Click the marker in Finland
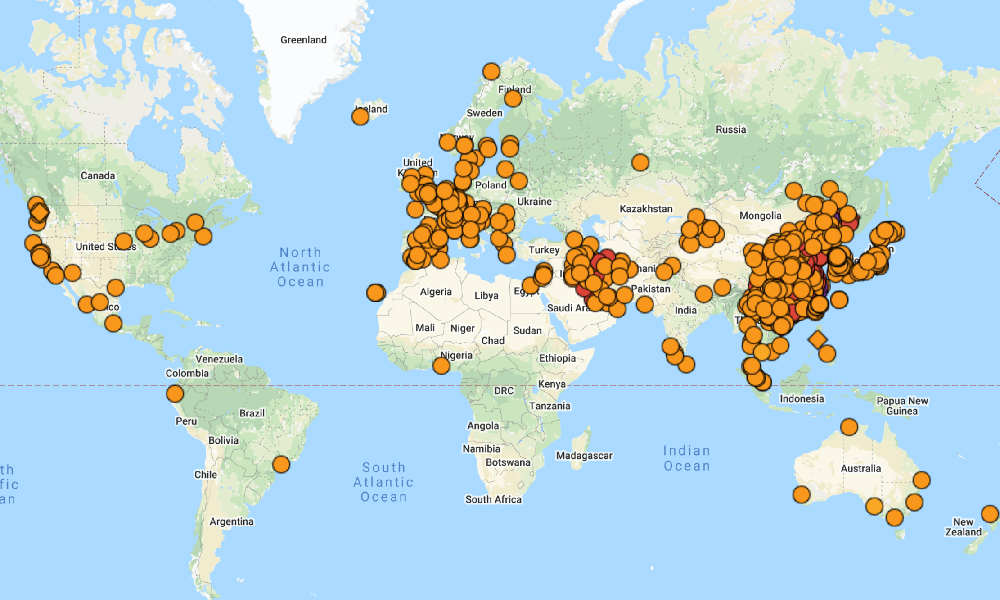The image size is (1000, 600). (513, 98)
